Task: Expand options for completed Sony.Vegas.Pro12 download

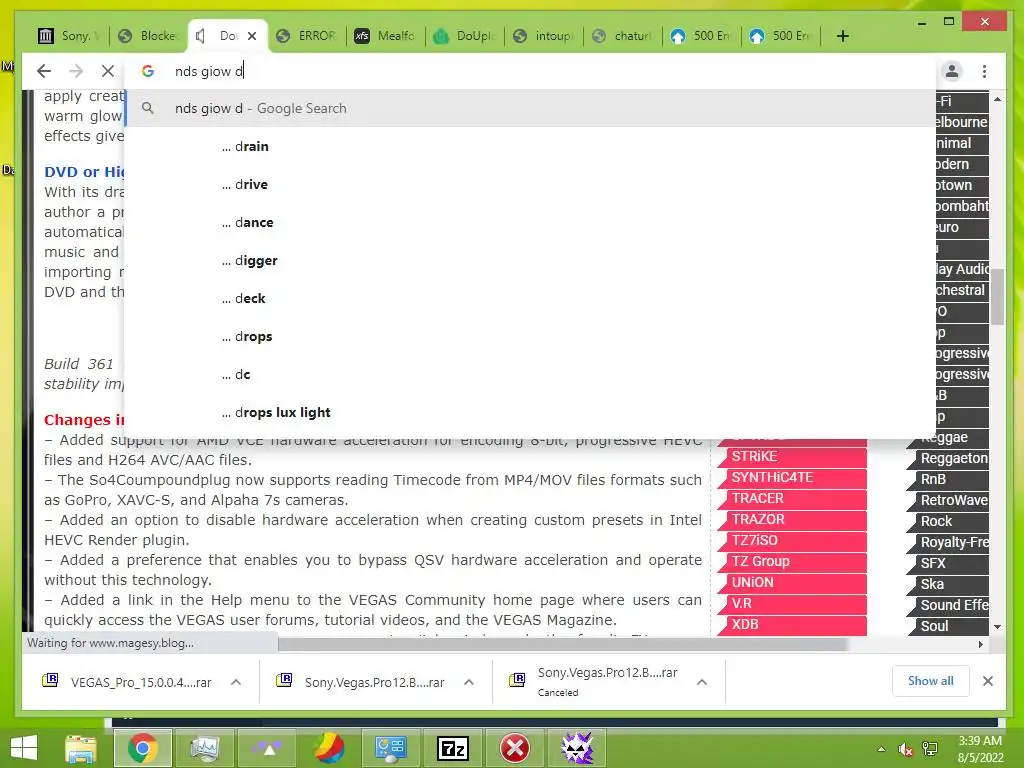Action: 469,682
